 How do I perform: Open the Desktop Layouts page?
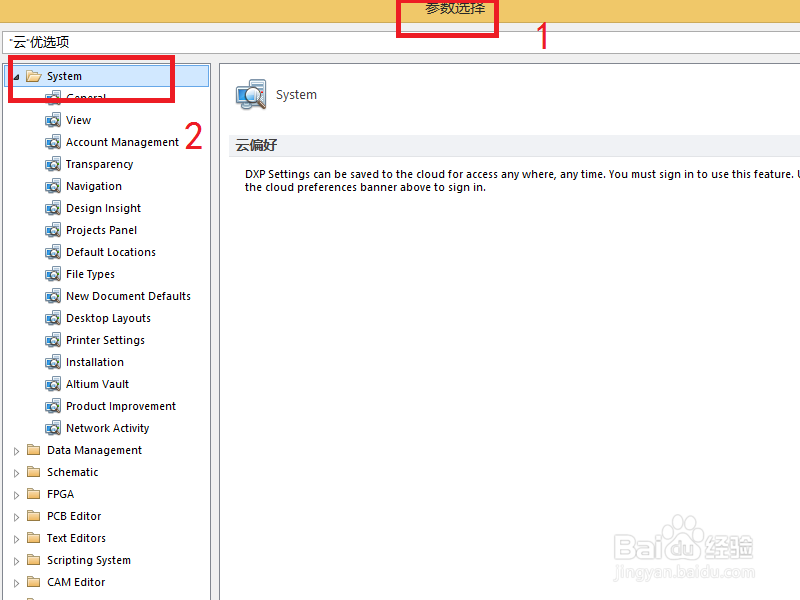coord(108,318)
